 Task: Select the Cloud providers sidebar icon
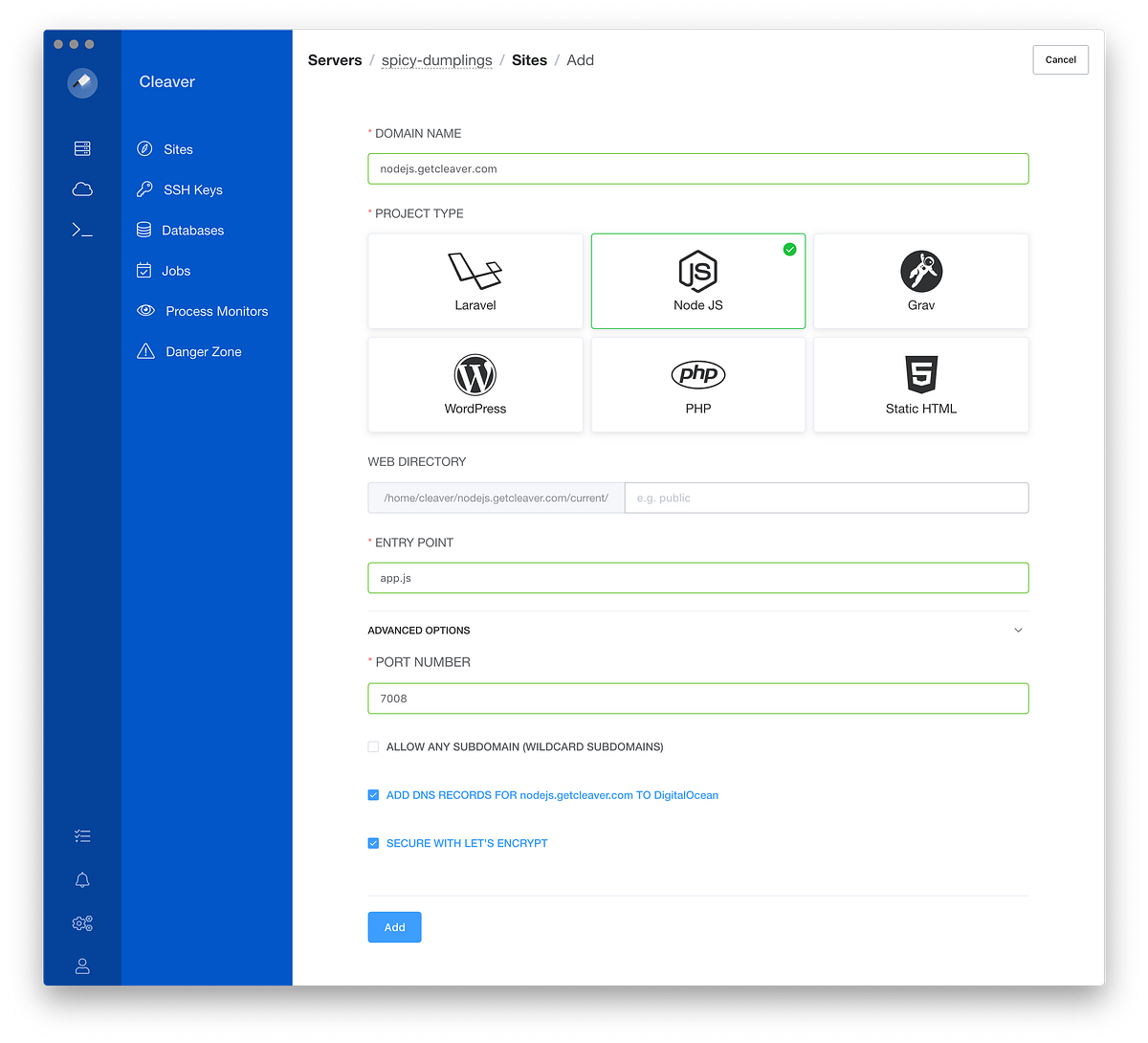click(x=81, y=189)
